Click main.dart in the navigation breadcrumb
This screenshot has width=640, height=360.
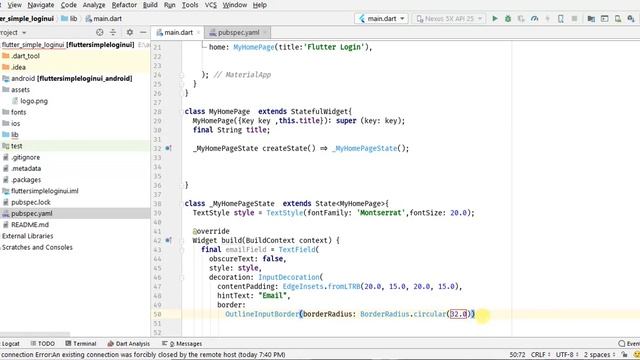(107, 19)
